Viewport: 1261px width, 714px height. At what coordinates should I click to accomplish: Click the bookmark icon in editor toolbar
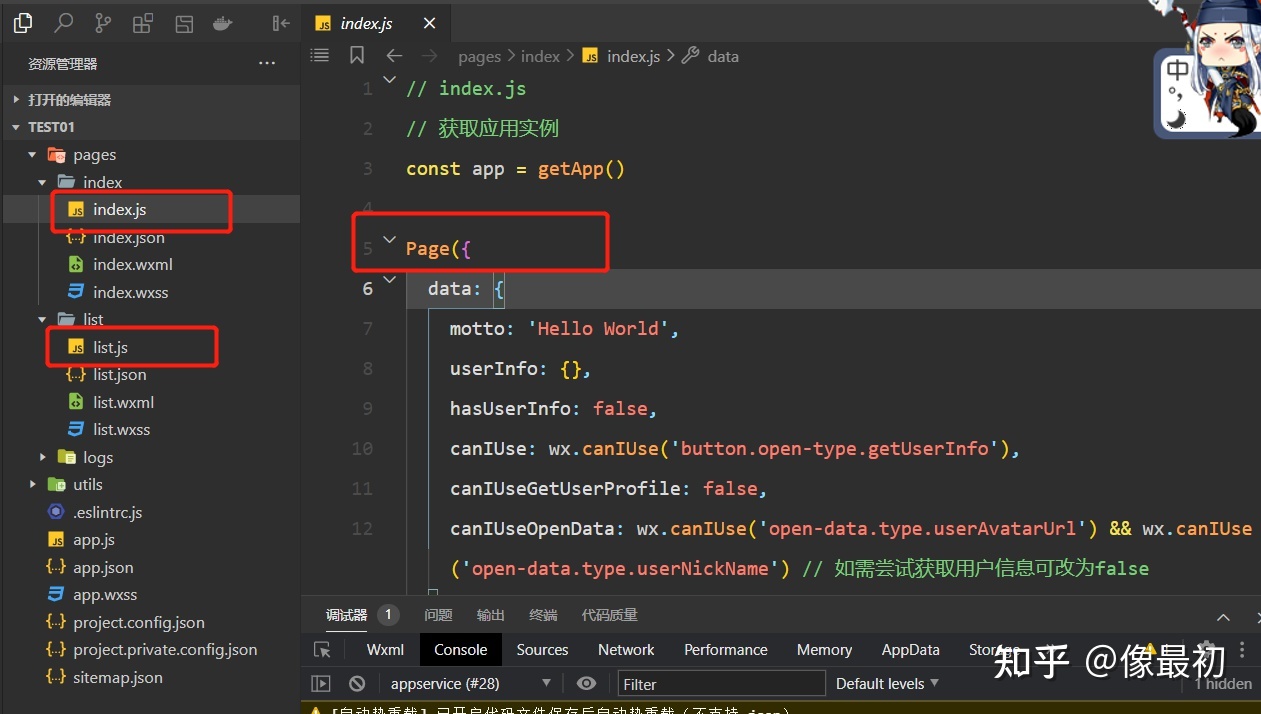356,56
